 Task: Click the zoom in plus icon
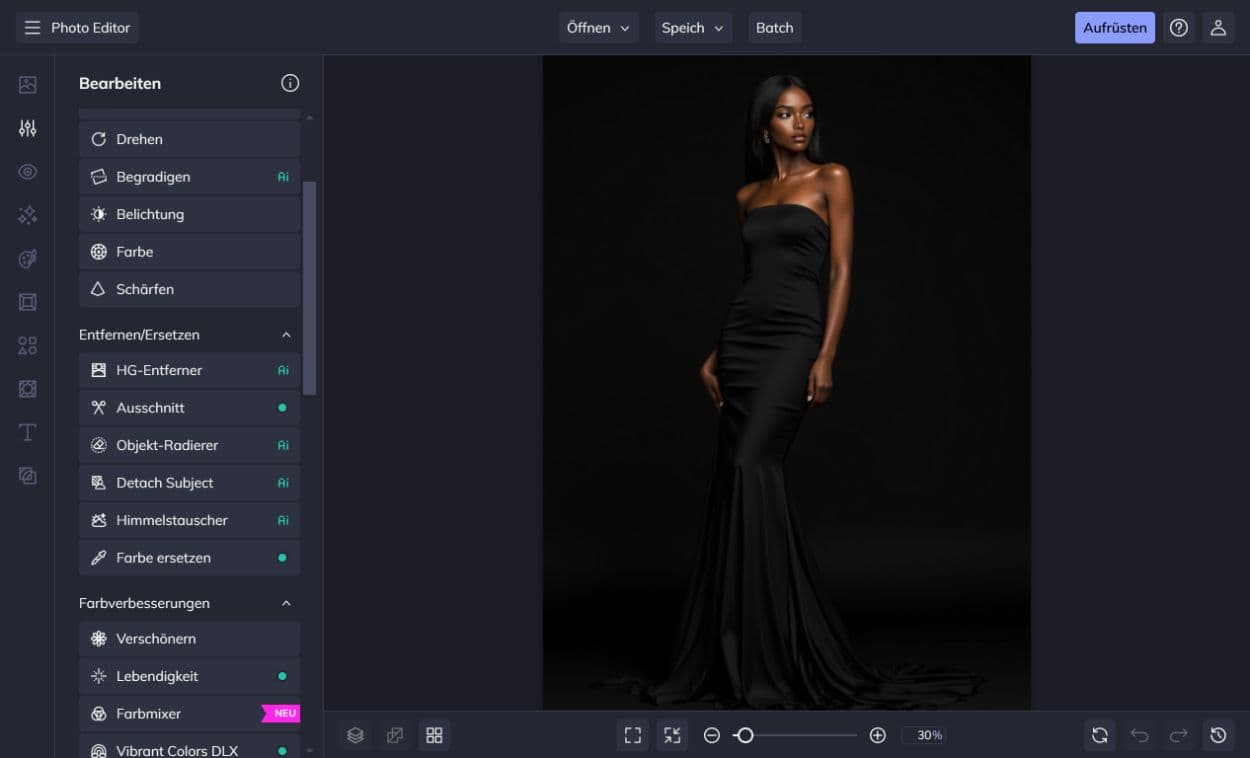(x=877, y=735)
